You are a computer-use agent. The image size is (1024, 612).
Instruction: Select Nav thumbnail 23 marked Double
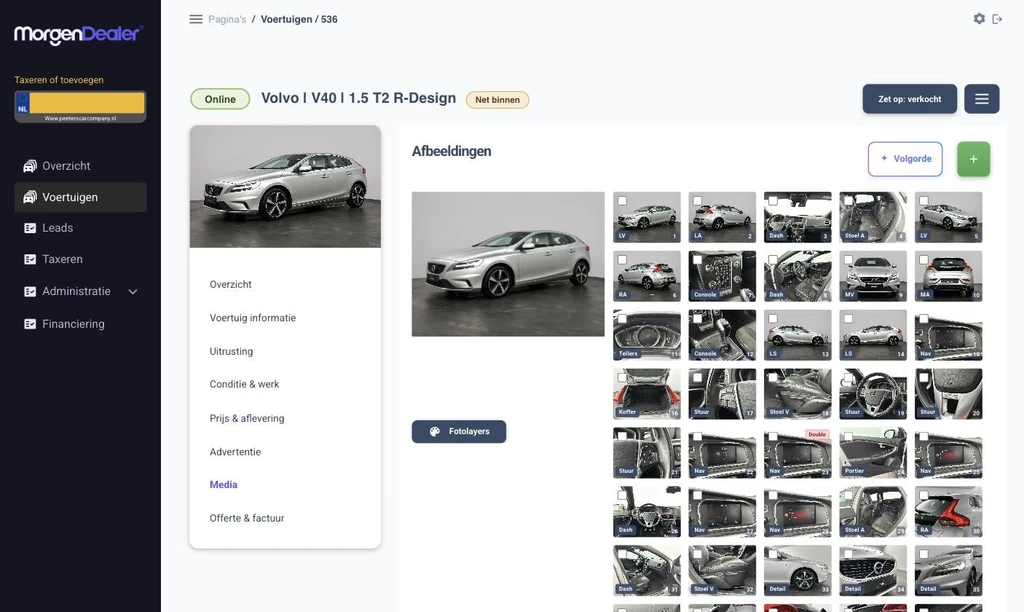797,453
